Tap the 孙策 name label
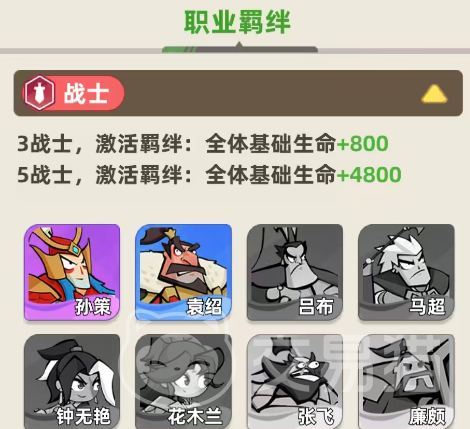Image resolution: width=470 pixels, height=429 pixels. click(x=93, y=306)
